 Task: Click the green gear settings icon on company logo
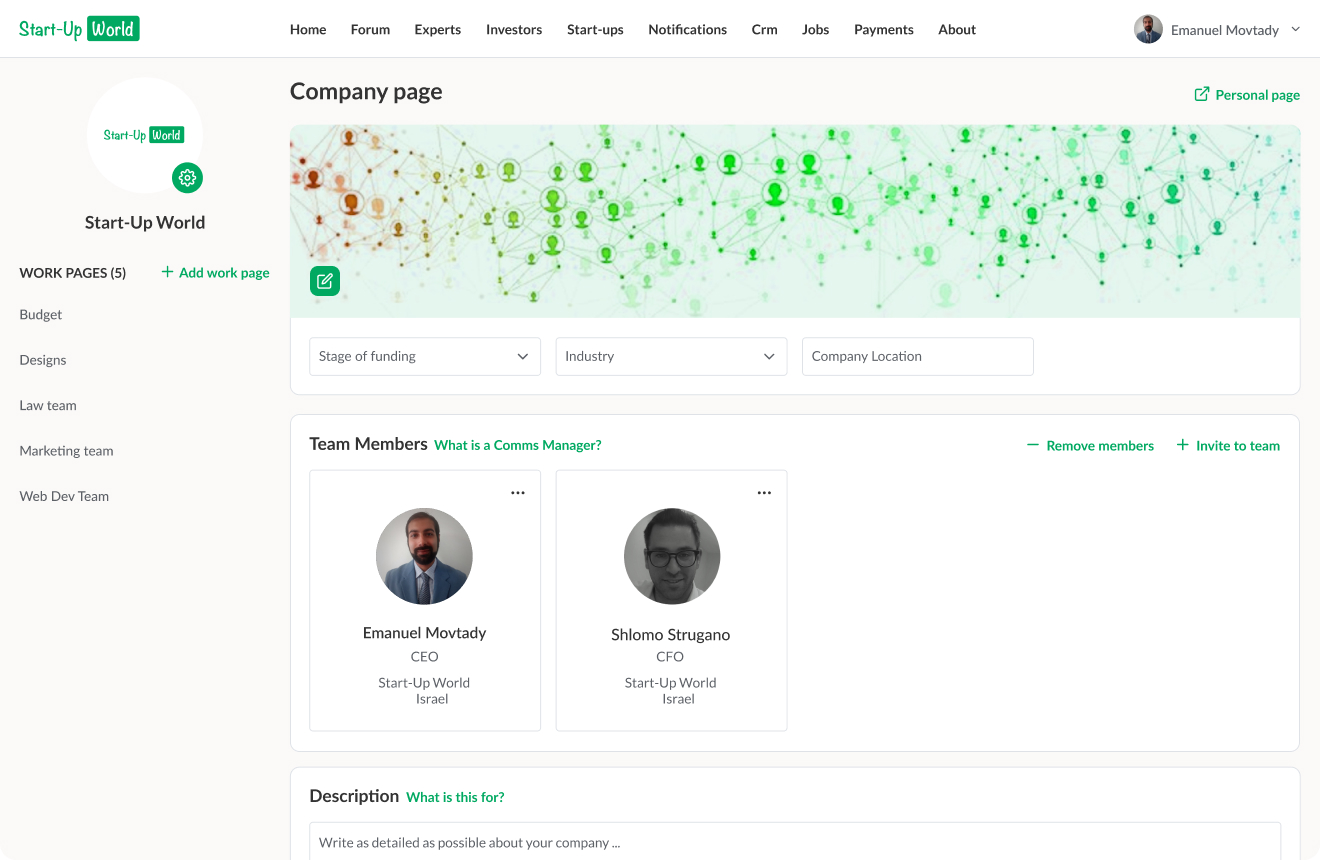(187, 178)
